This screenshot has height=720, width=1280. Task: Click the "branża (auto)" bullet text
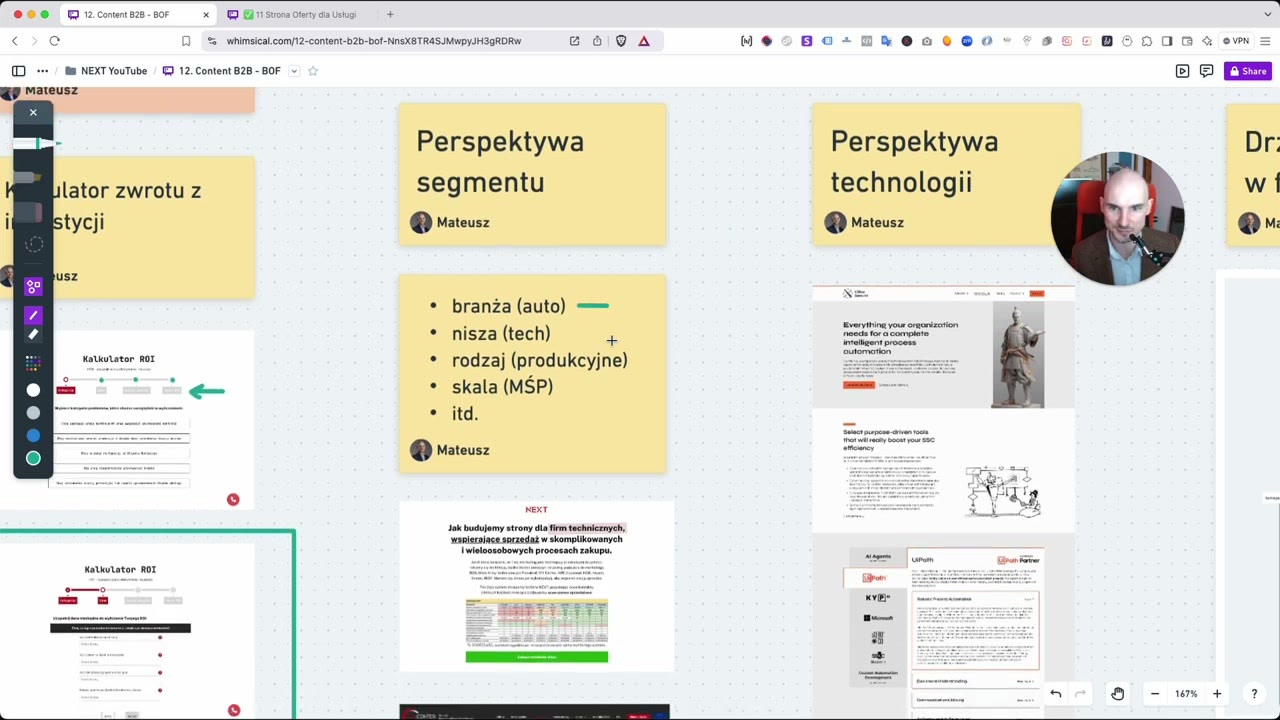(x=508, y=306)
